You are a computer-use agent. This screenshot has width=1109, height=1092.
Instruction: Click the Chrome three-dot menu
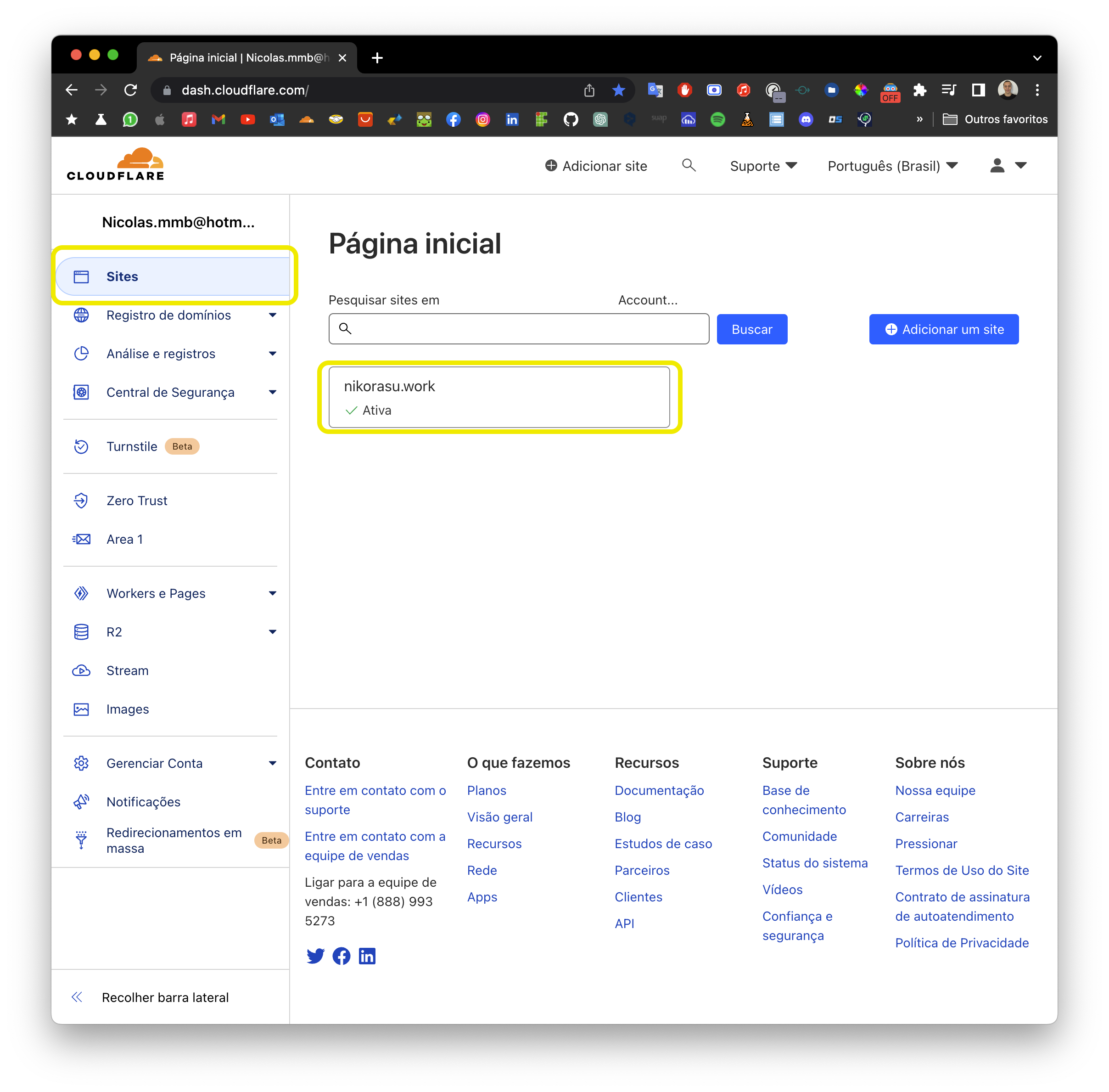pyautogui.click(x=1037, y=90)
